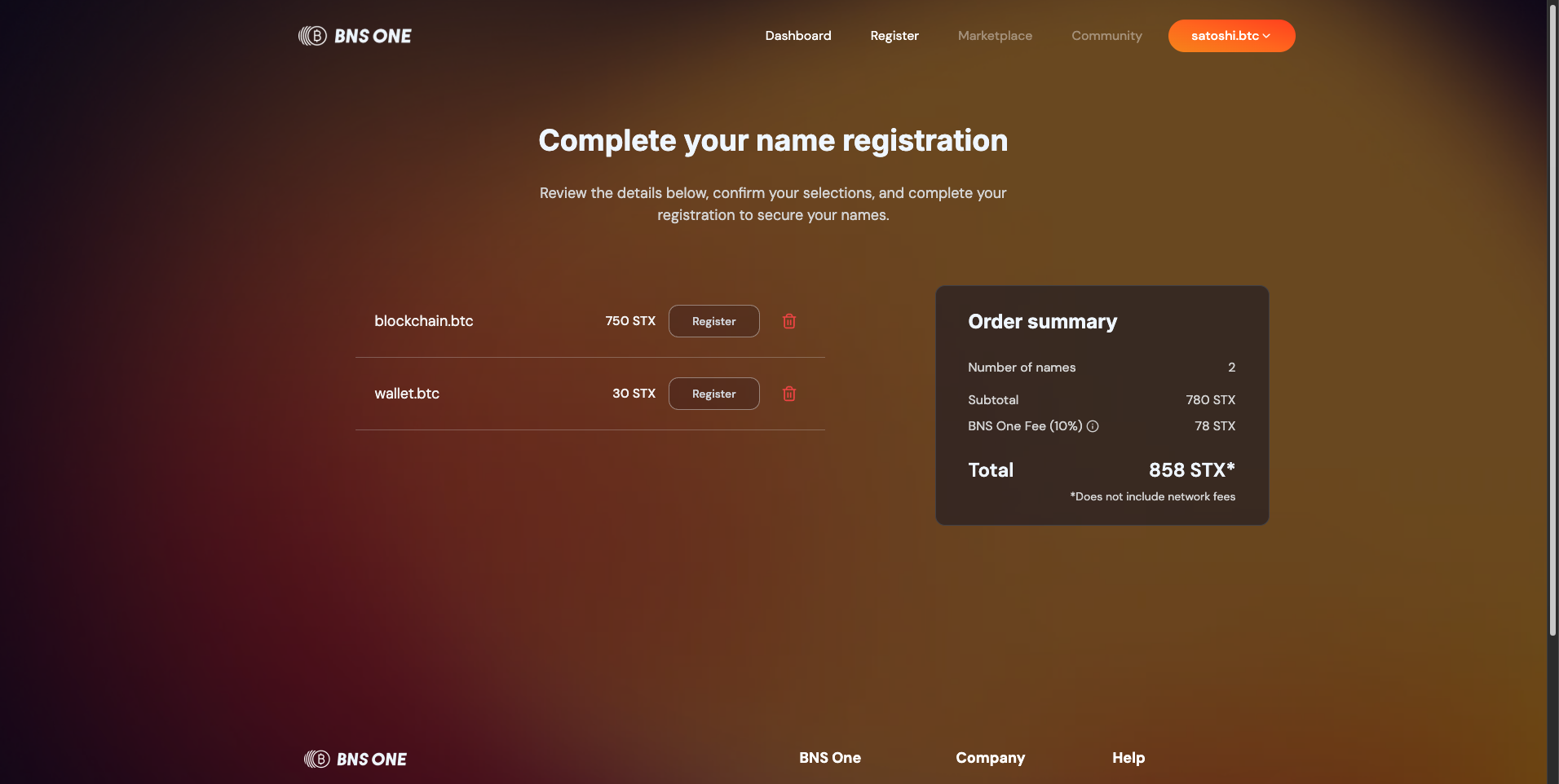
Task: Click the BNS One footer heading
Action: point(830,758)
